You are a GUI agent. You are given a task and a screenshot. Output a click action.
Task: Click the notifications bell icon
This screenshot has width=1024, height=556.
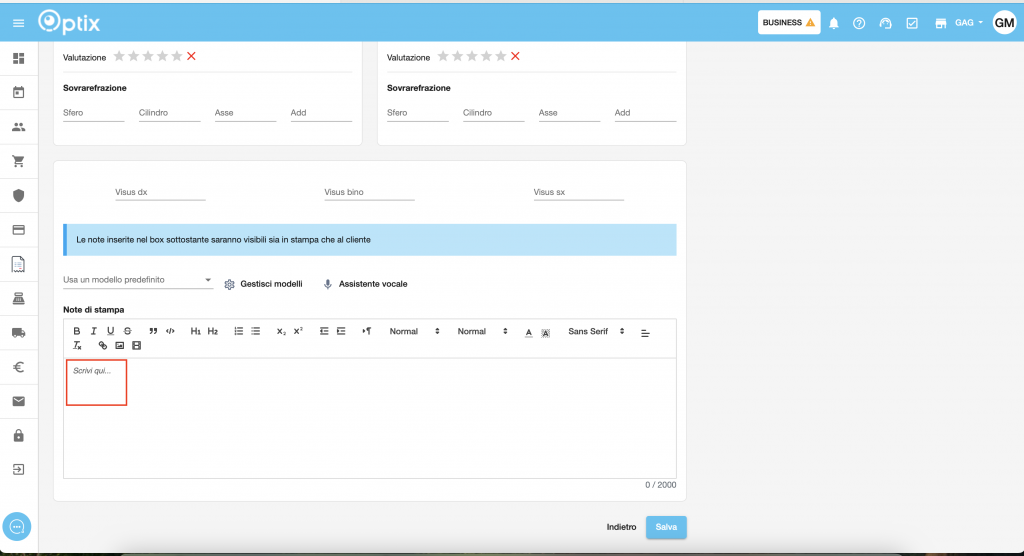(834, 23)
